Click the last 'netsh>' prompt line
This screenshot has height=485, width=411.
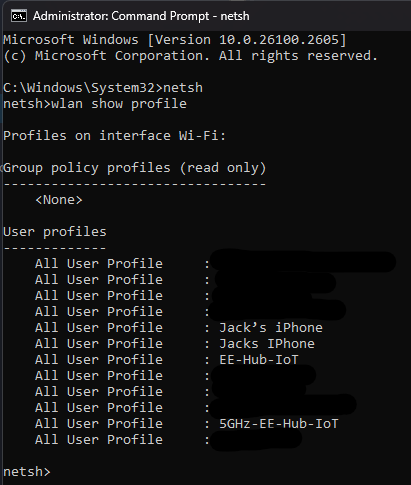tap(27, 472)
